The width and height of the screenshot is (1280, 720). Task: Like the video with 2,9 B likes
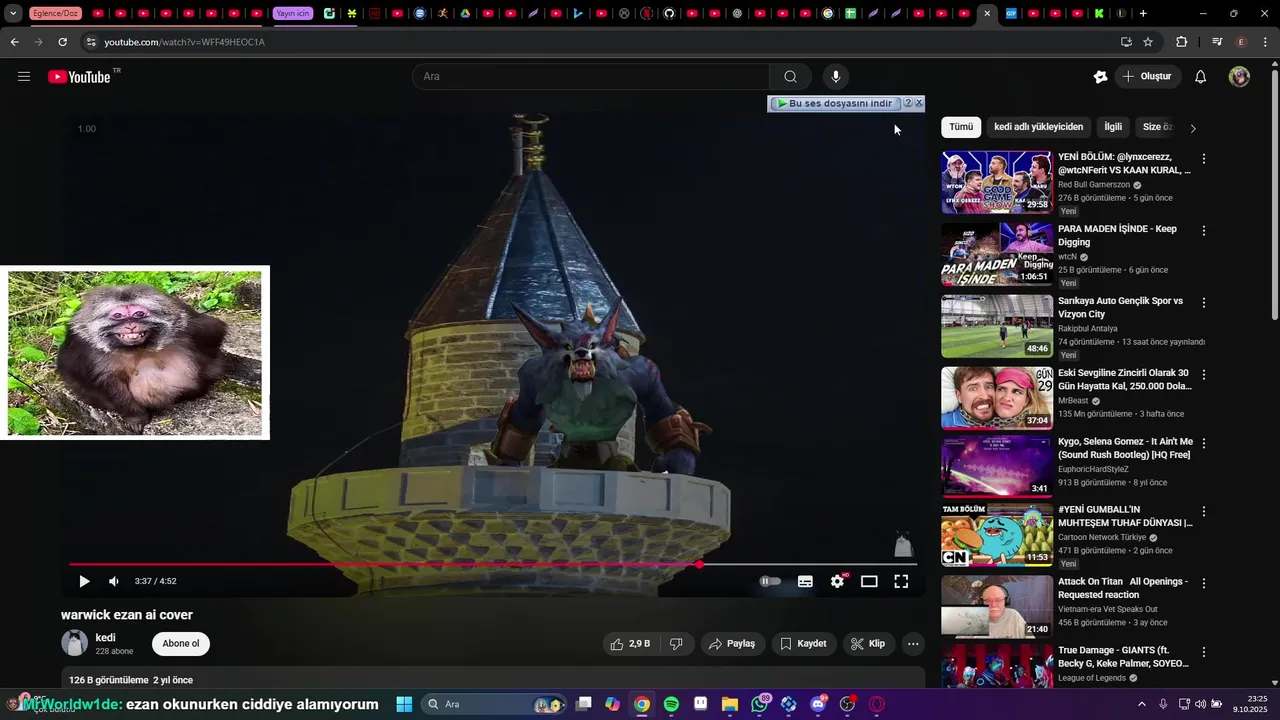point(630,644)
